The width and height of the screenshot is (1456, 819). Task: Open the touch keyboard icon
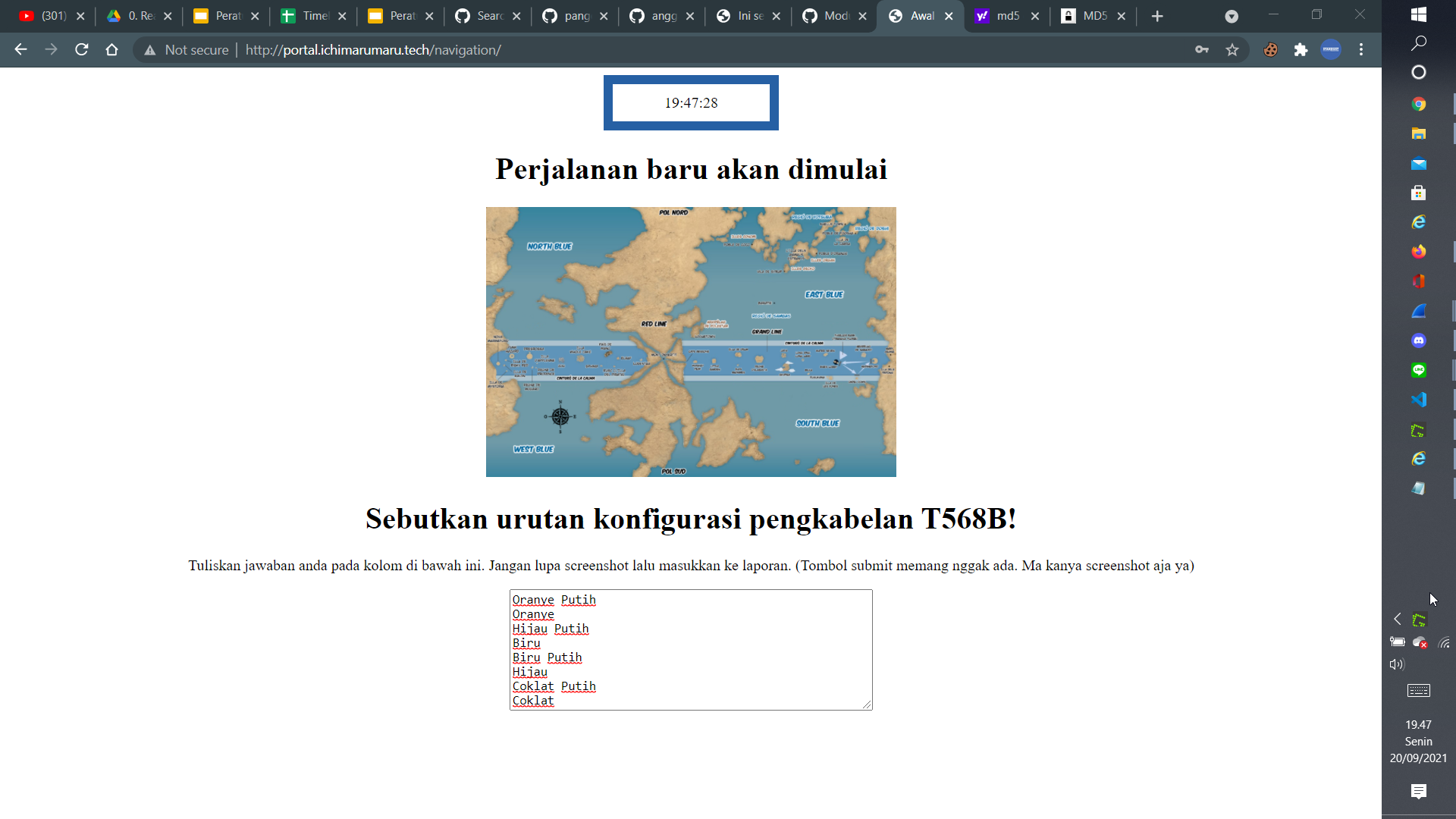click(x=1419, y=690)
